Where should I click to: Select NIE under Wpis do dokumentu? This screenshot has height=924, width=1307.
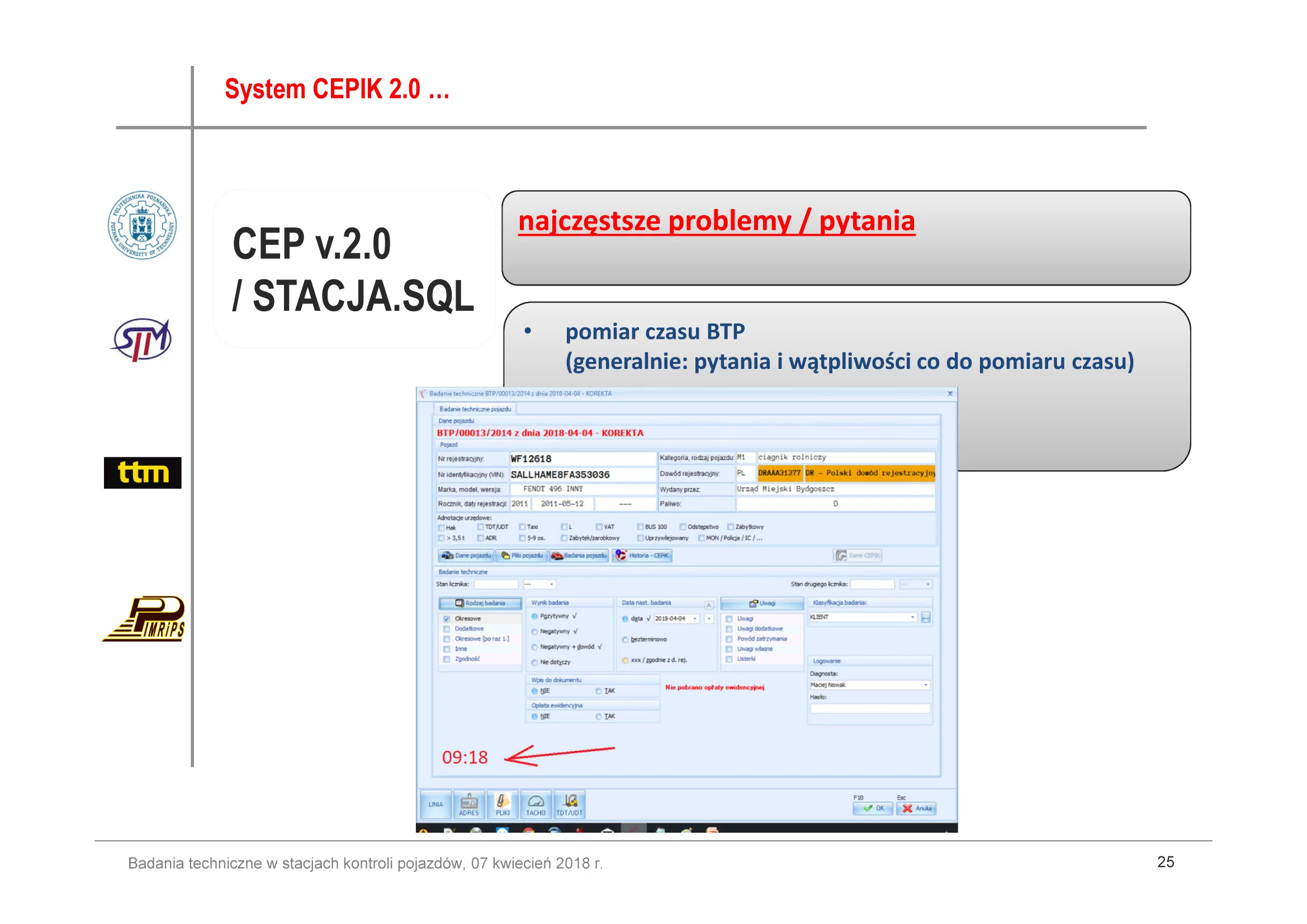click(534, 690)
